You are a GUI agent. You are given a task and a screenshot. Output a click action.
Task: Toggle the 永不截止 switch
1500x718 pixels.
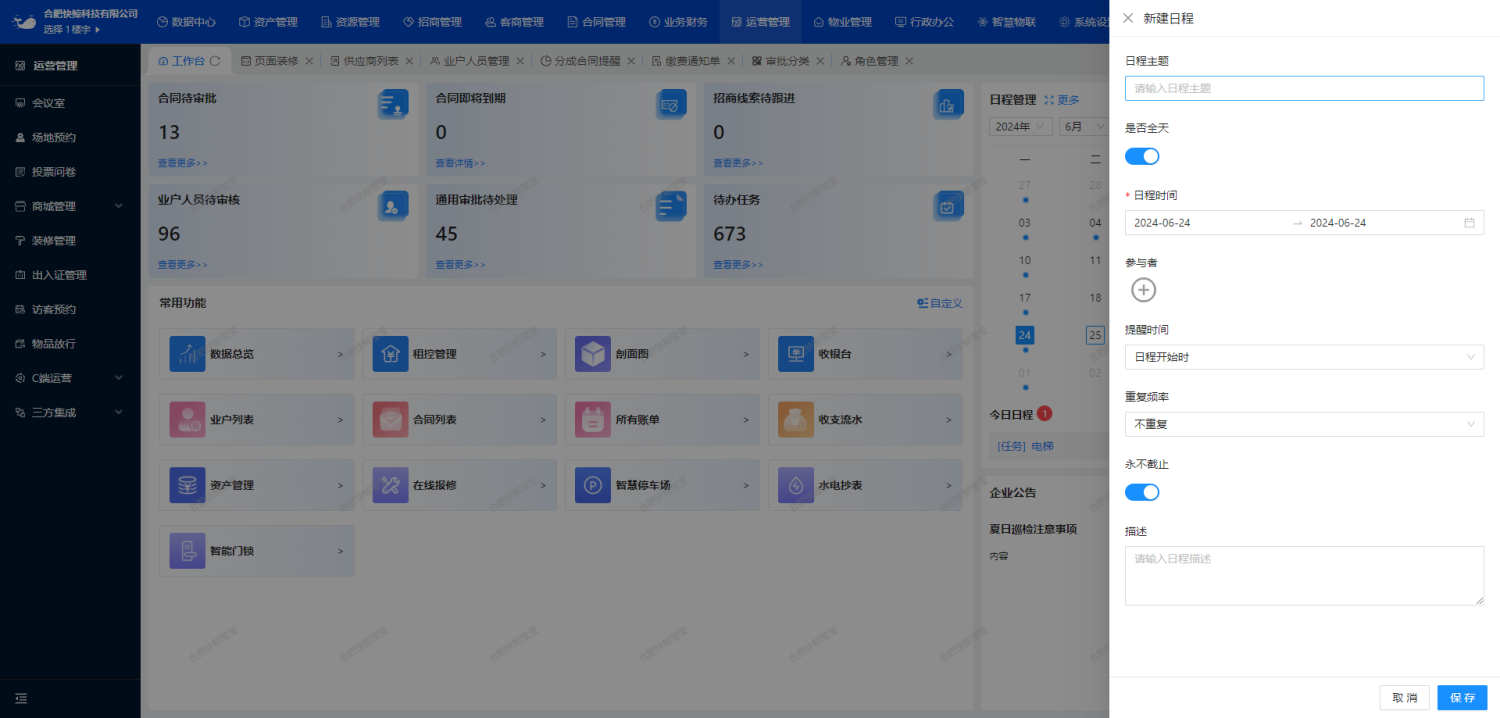1142,492
